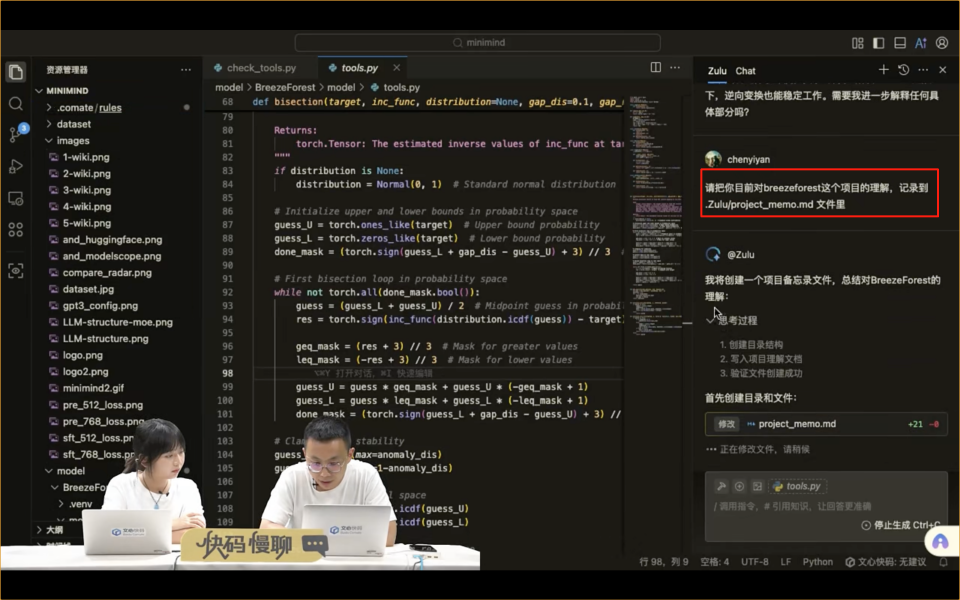Open the eye-frame preview icon in activity bar
The height and width of the screenshot is (600, 960).
[16, 271]
